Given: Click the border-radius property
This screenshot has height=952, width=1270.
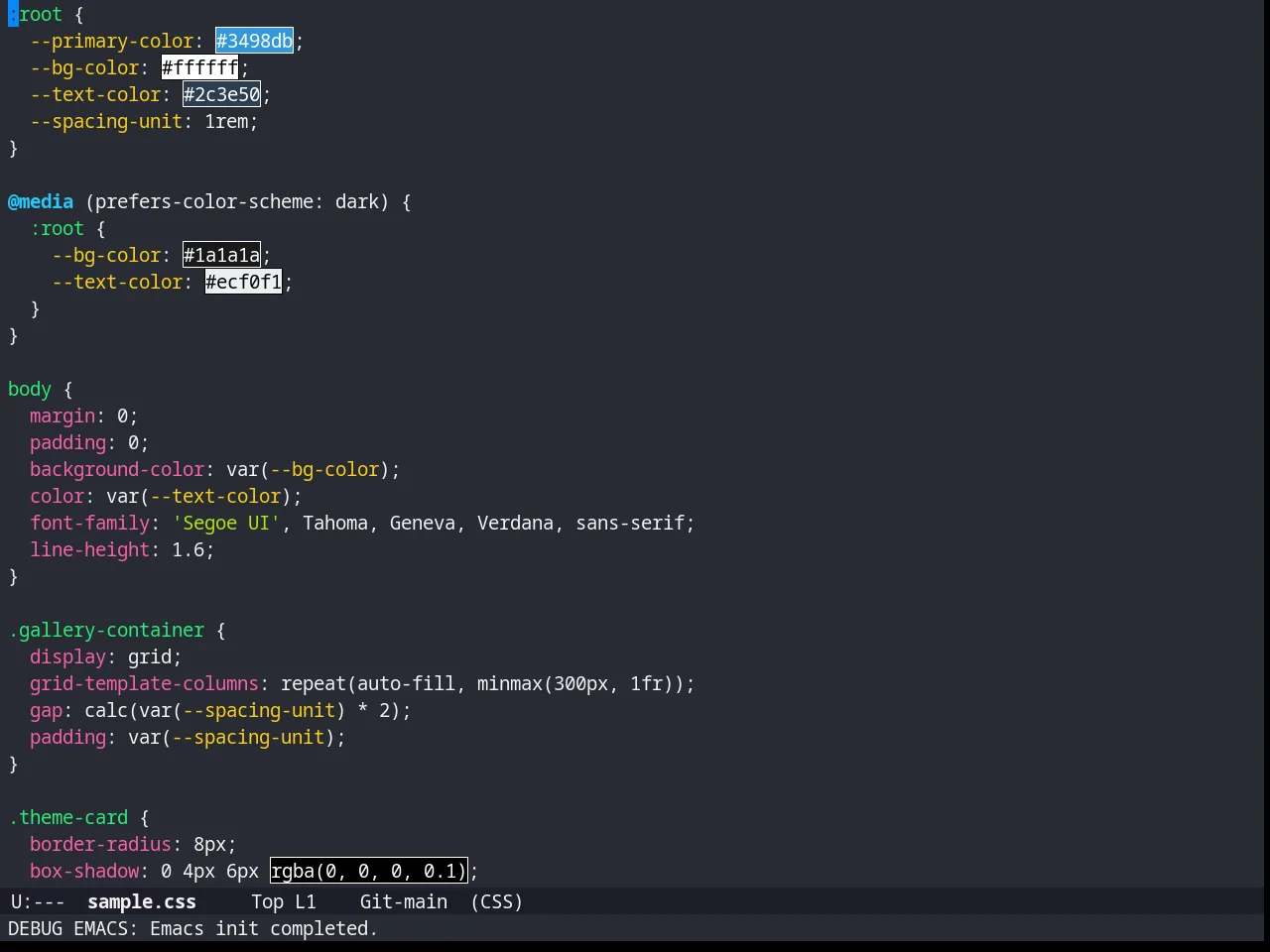Looking at the screenshot, I should 100,844.
